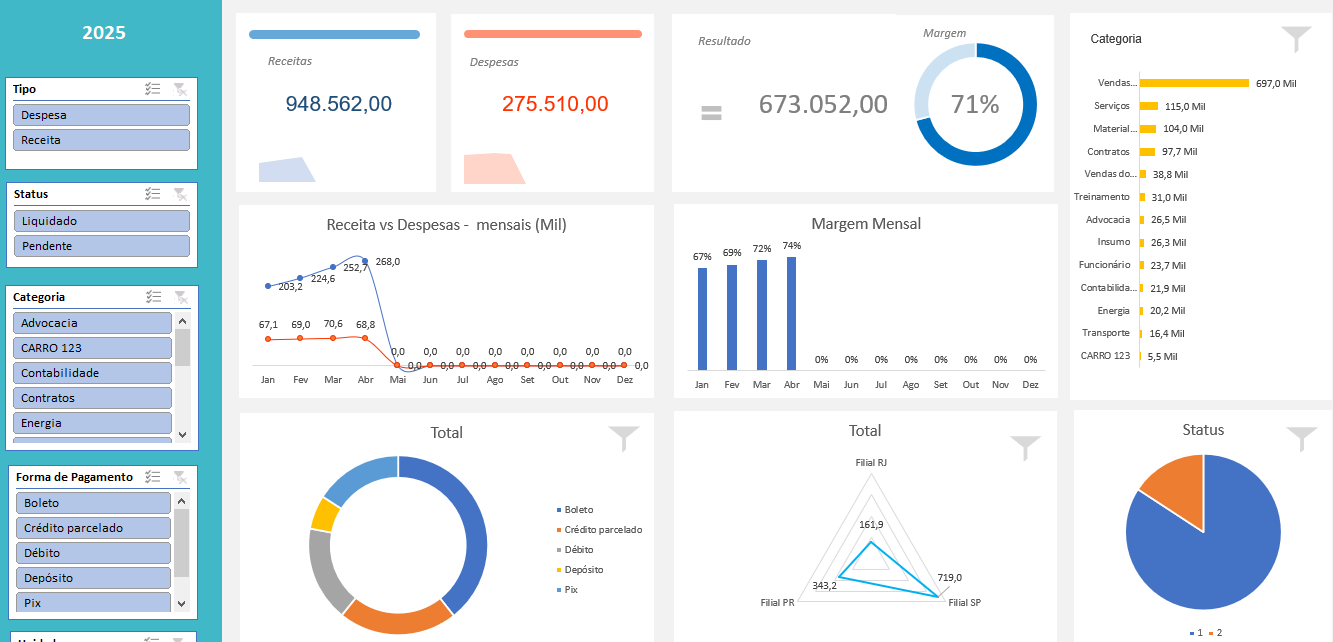Viewport: 1333px width, 642px height.
Task: Clear the Forma de Pagamento slicer filter
Action: coord(180,477)
